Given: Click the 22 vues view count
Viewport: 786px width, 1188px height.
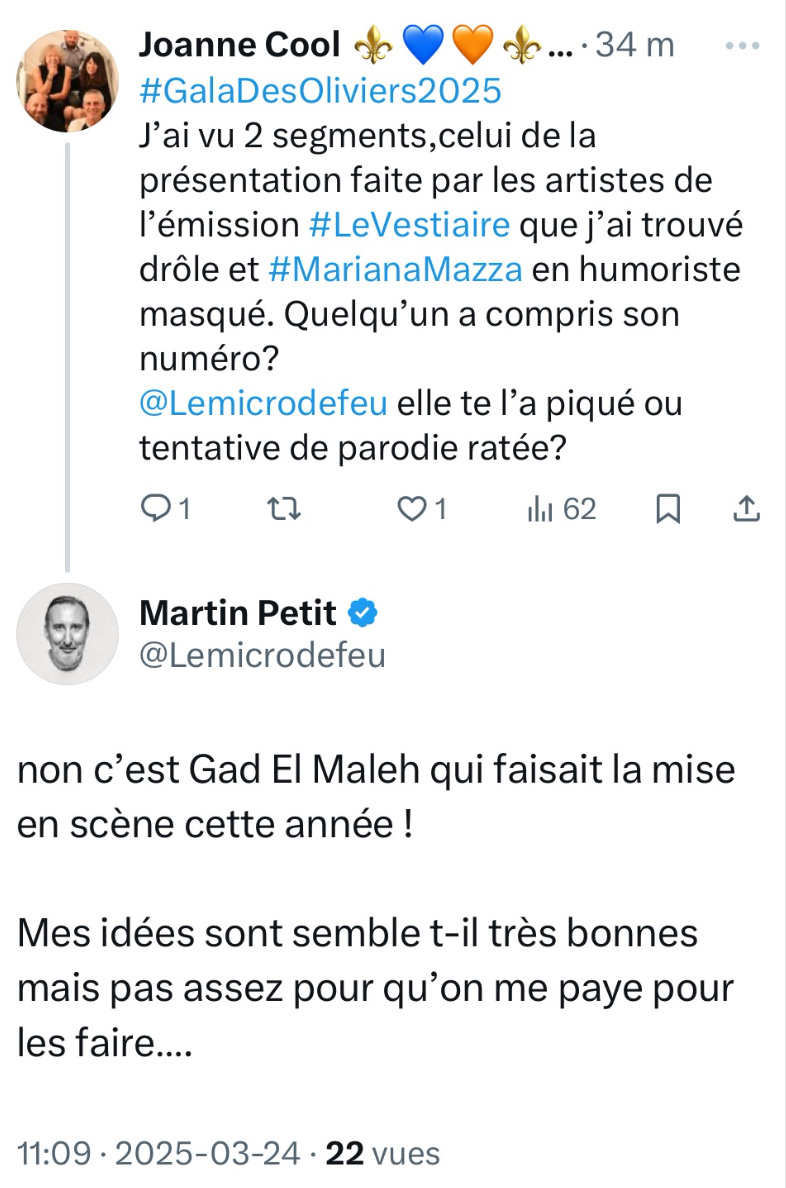Looking at the screenshot, I should [383, 1153].
